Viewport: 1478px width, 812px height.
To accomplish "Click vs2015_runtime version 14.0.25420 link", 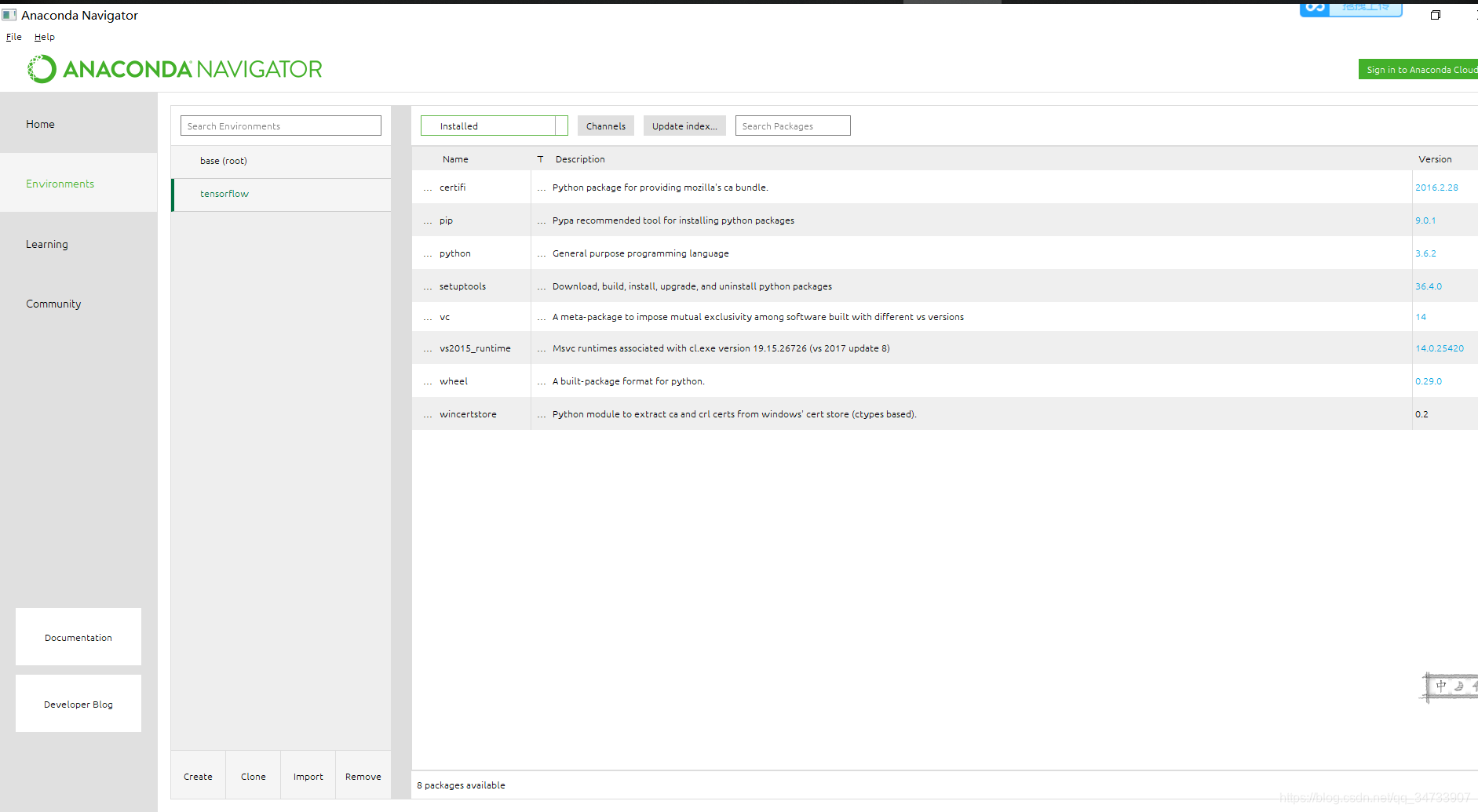I will pos(1440,348).
